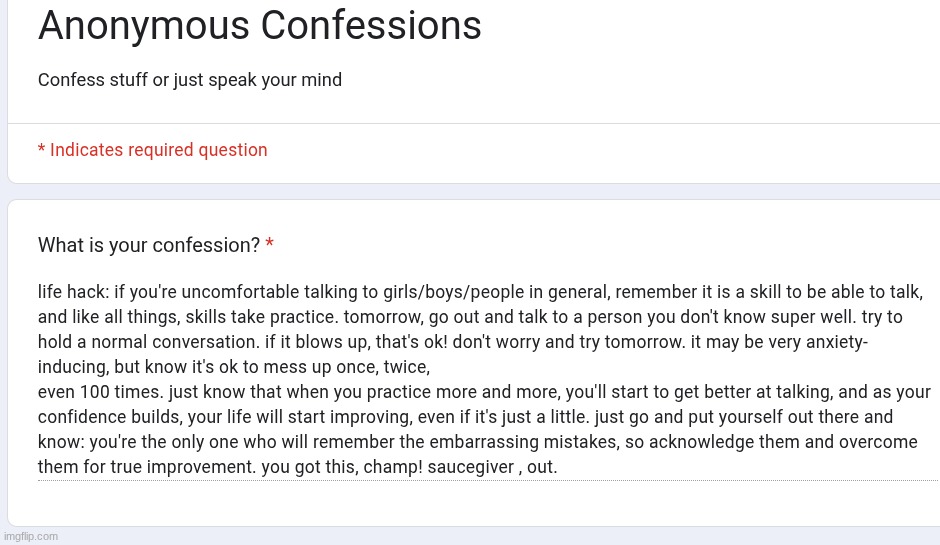The width and height of the screenshot is (940, 545).
Task: Click the "What is your confession?" question label
Action: coord(149,245)
